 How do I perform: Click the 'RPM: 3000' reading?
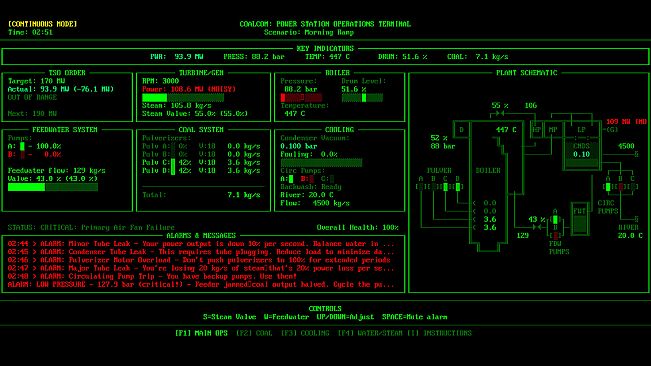(x=160, y=81)
